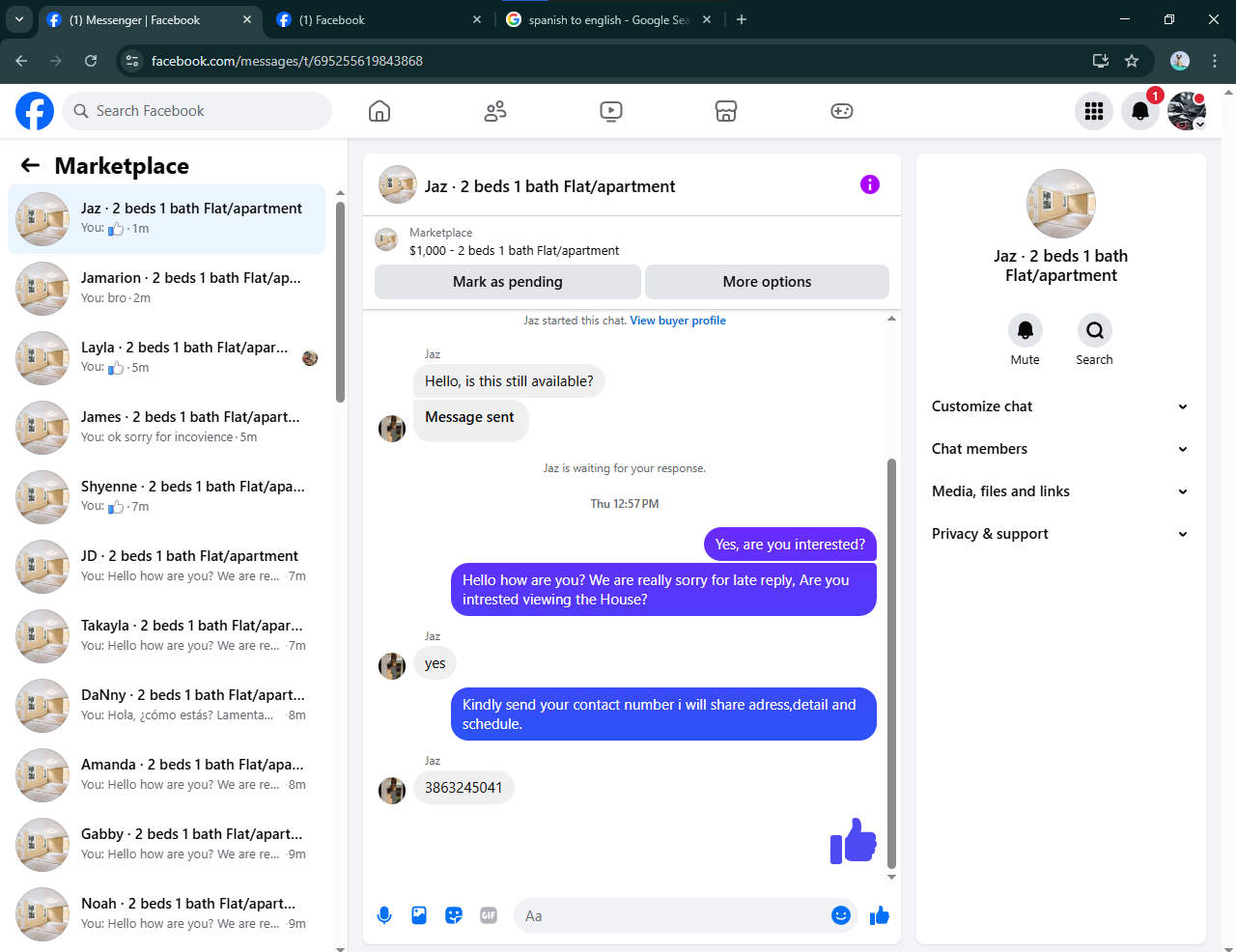Click the 'Hello, is this still available?' message
The image size is (1236, 952).
(509, 381)
